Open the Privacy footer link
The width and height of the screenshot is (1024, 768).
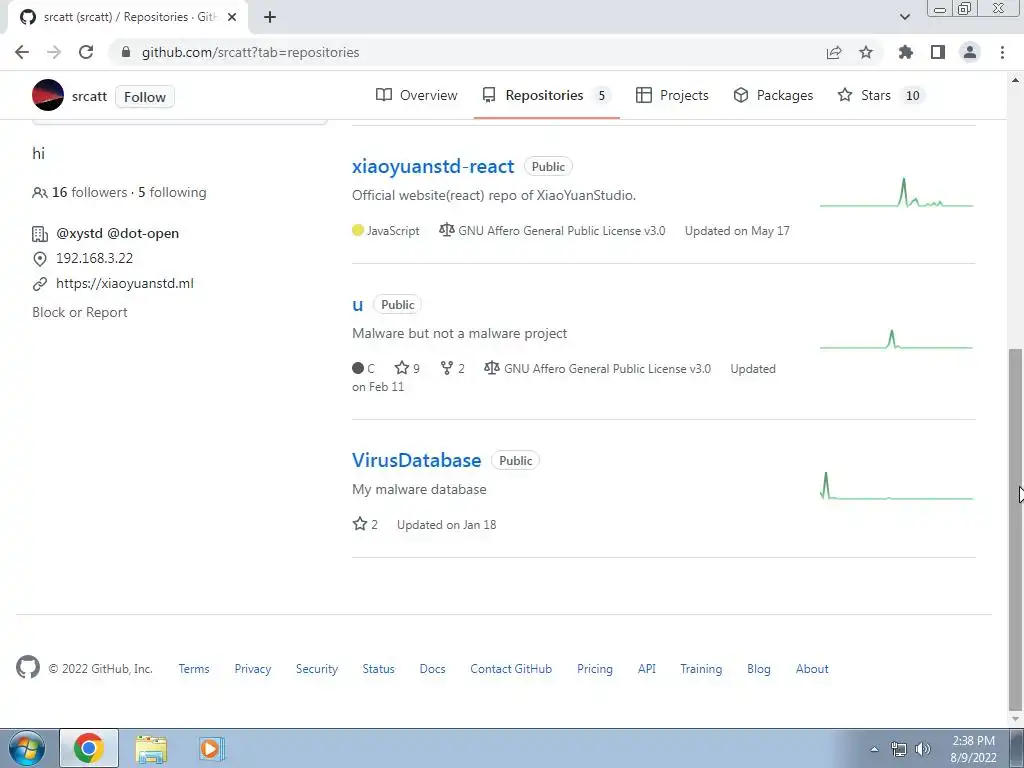[x=253, y=669]
